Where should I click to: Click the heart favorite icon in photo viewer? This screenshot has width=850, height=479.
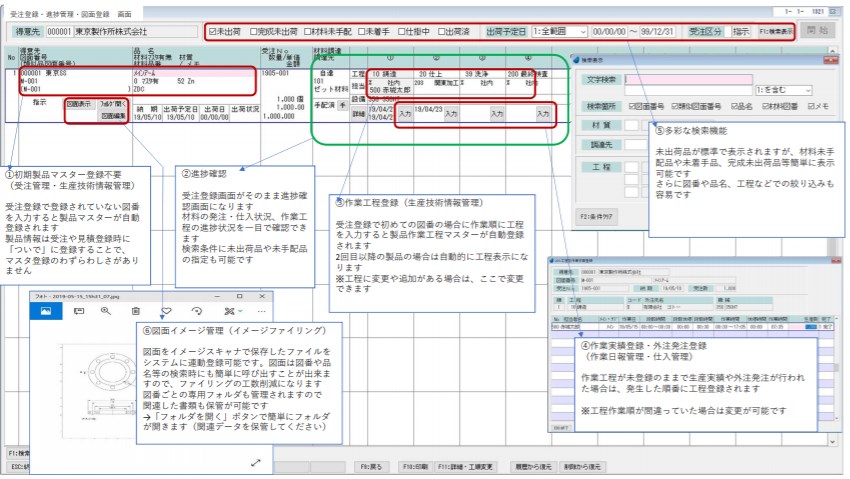point(166,311)
